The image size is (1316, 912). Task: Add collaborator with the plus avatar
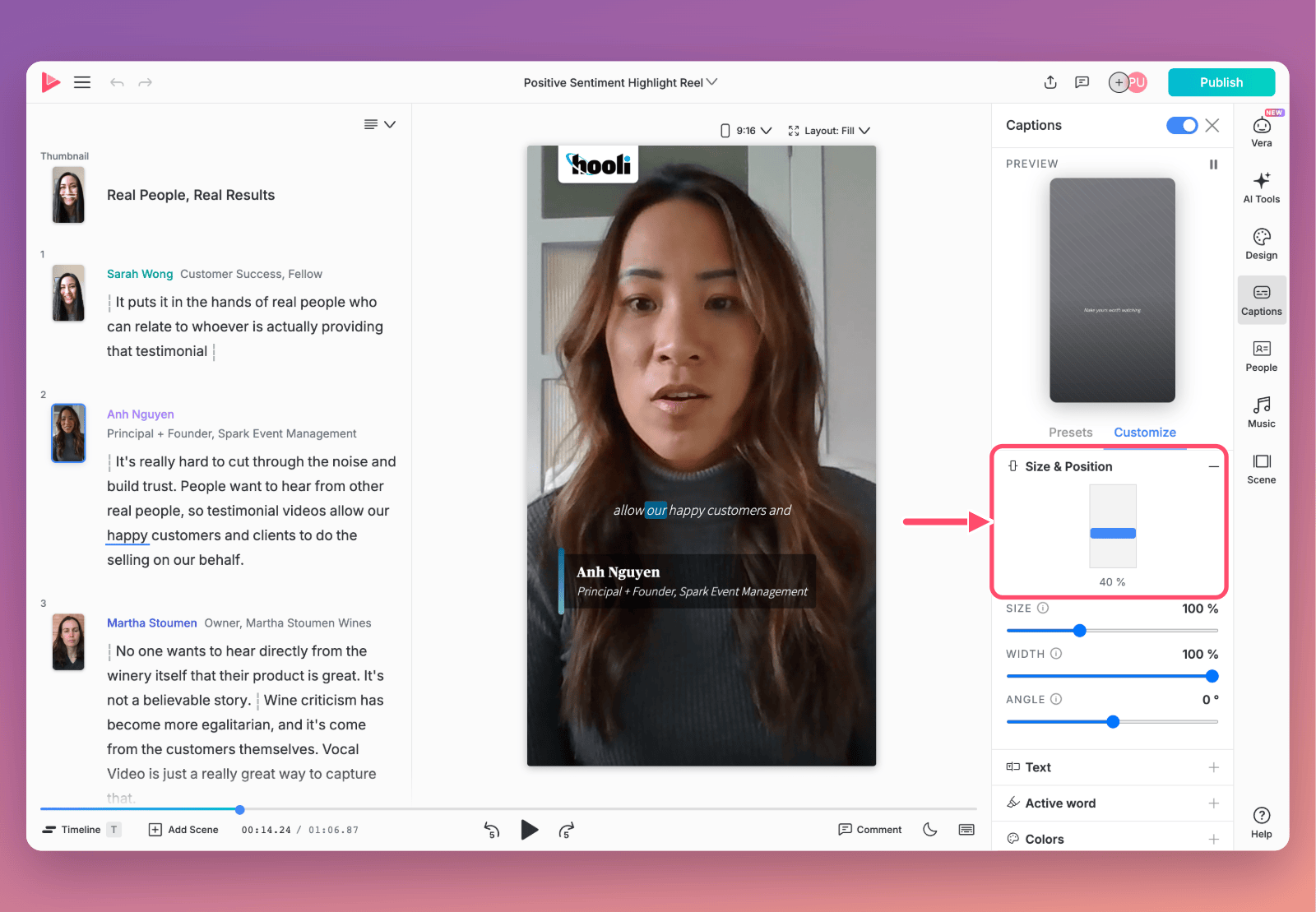click(1119, 82)
